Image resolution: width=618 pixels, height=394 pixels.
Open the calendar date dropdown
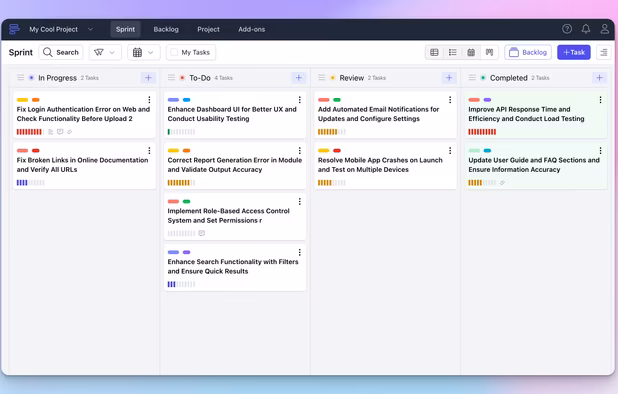coord(143,52)
